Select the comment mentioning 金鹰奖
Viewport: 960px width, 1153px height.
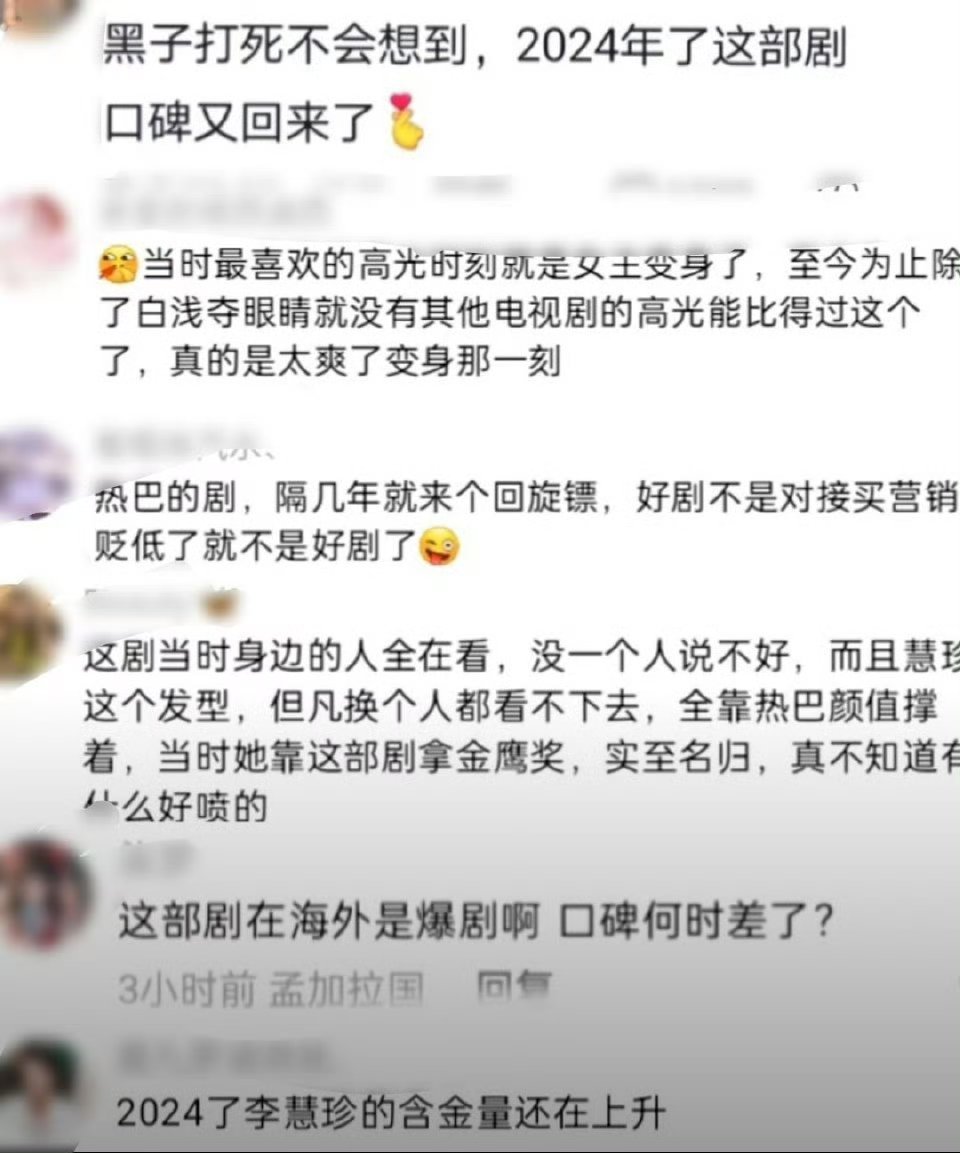(x=520, y=732)
